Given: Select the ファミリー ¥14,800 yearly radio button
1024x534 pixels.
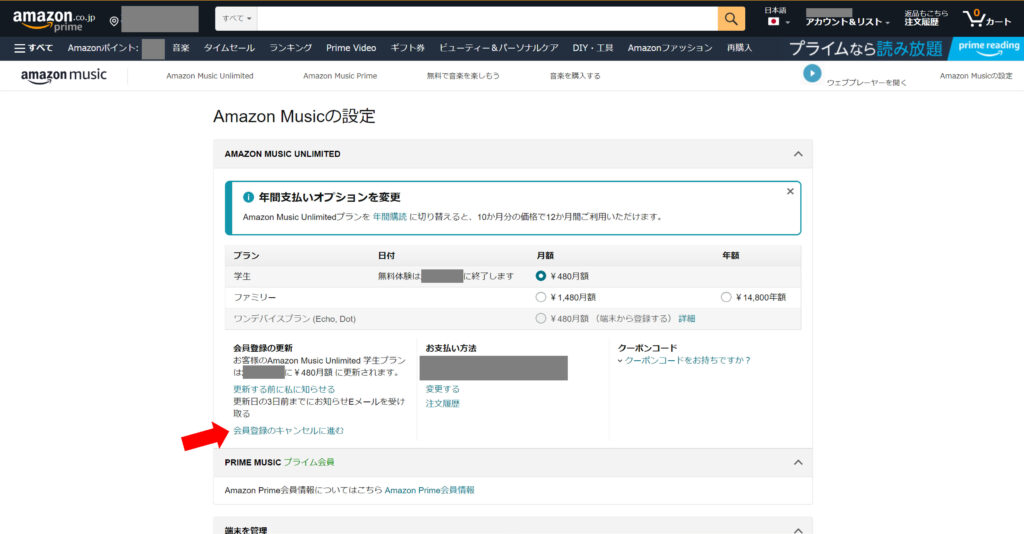Looking at the screenshot, I should [x=726, y=297].
